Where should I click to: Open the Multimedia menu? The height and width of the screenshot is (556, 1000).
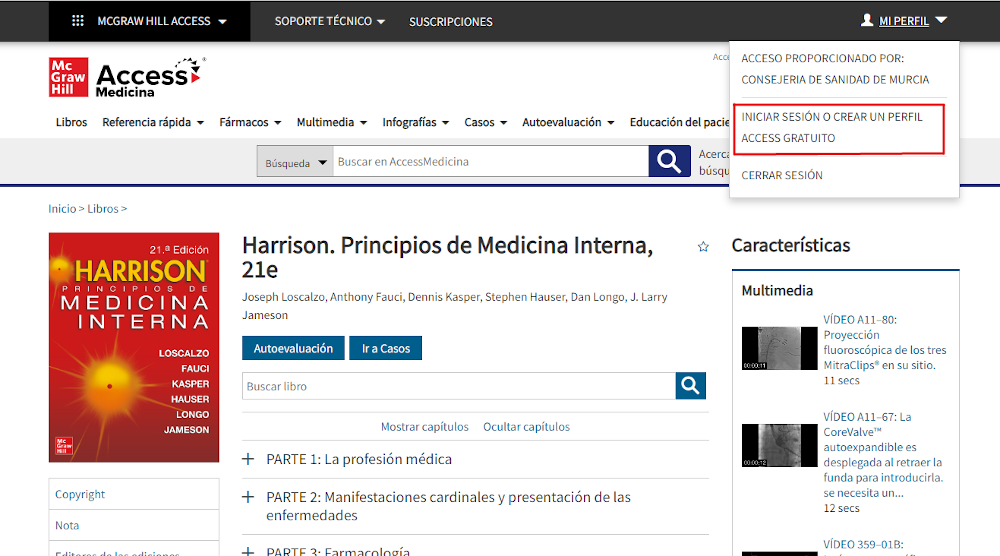click(x=332, y=122)
